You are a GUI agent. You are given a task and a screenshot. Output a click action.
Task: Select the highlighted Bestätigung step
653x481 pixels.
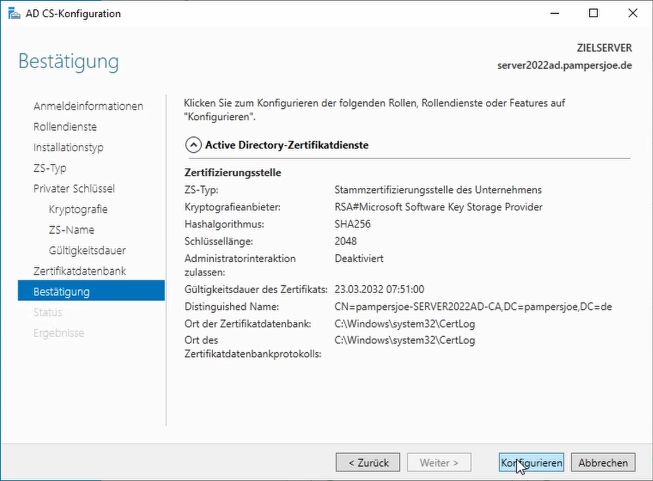click(62, 292)
